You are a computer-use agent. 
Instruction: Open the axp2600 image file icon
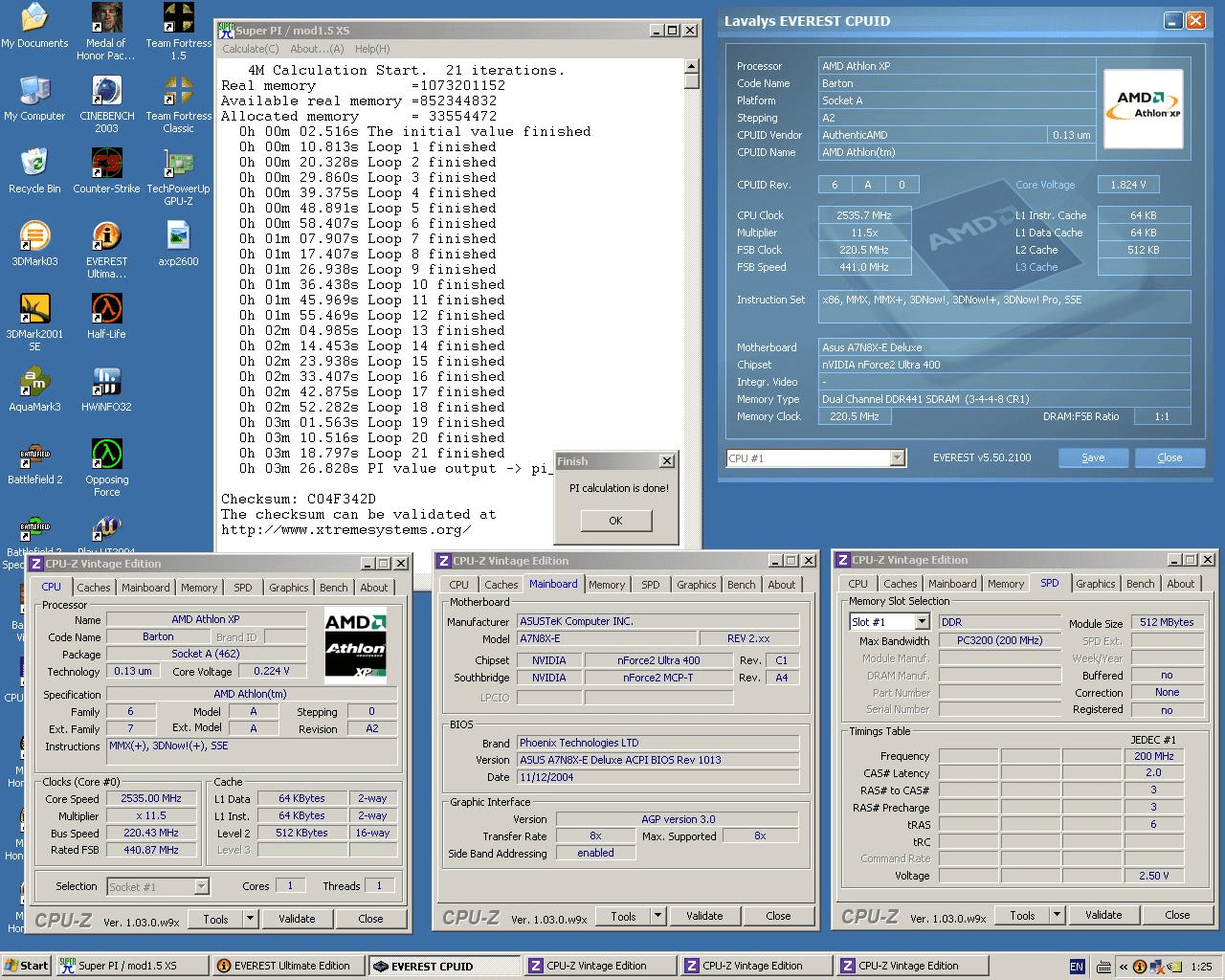pos(178,245)
